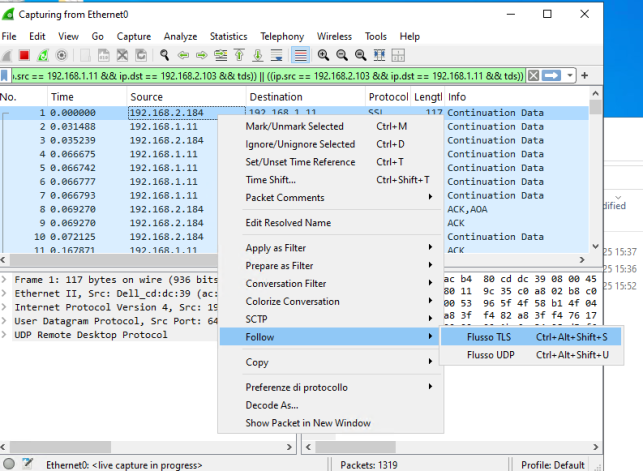Clear the display filter expression

point(533,76)
